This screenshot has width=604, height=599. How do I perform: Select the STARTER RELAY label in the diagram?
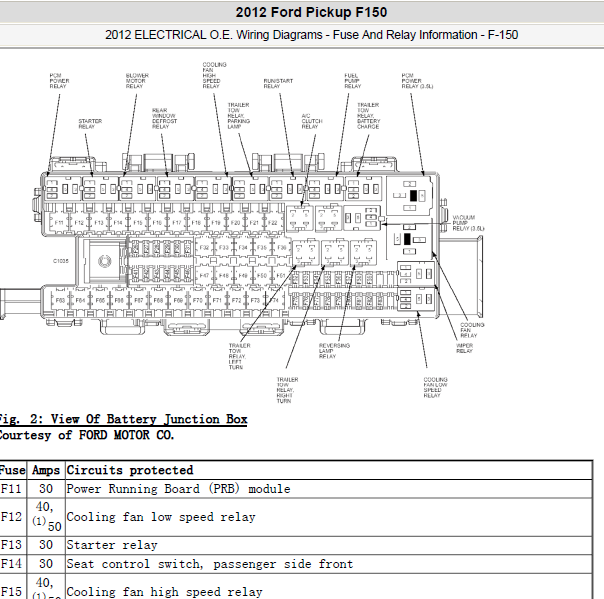pyautogui.click(x=90, y=124)
